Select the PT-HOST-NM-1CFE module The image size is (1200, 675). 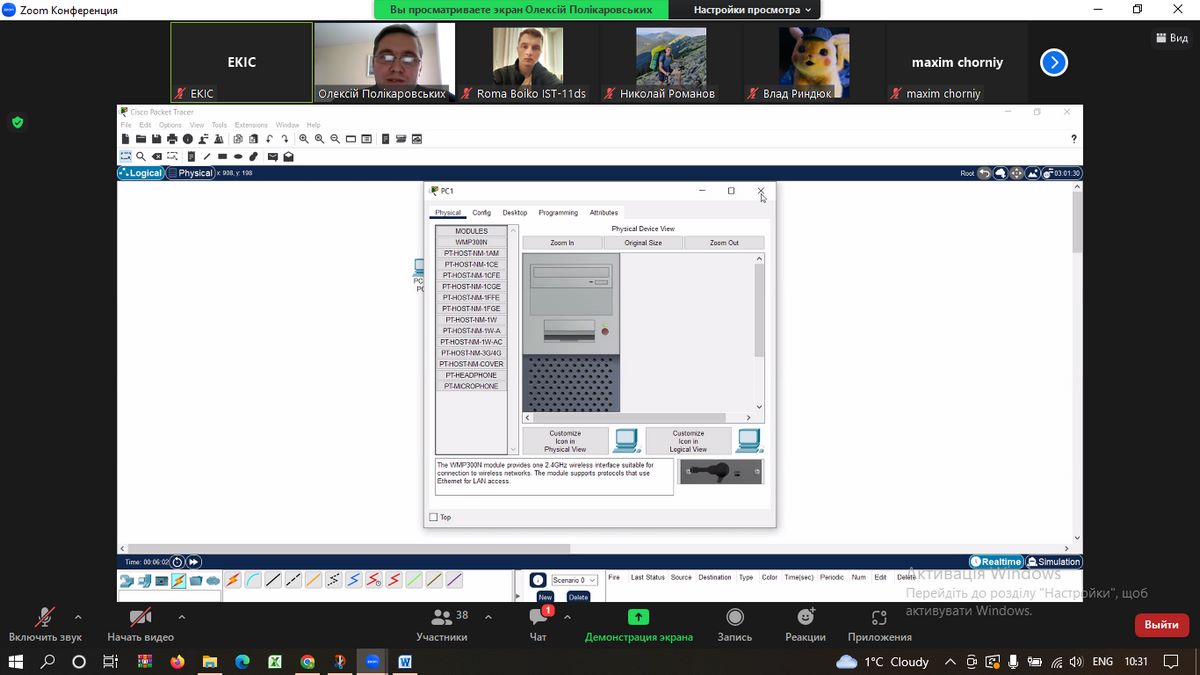pyautogui.click(x=471, y=275)
